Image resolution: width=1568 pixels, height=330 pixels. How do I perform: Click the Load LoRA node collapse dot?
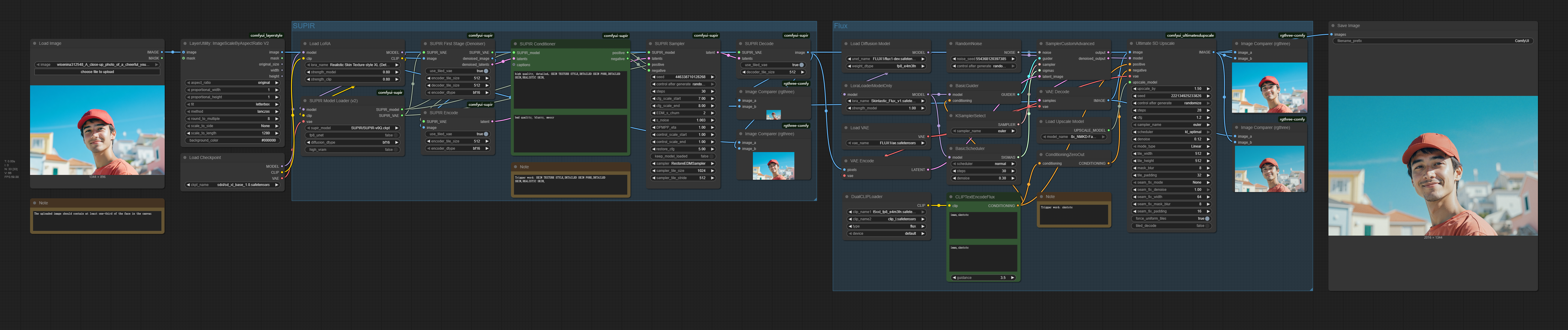(304, 44)
